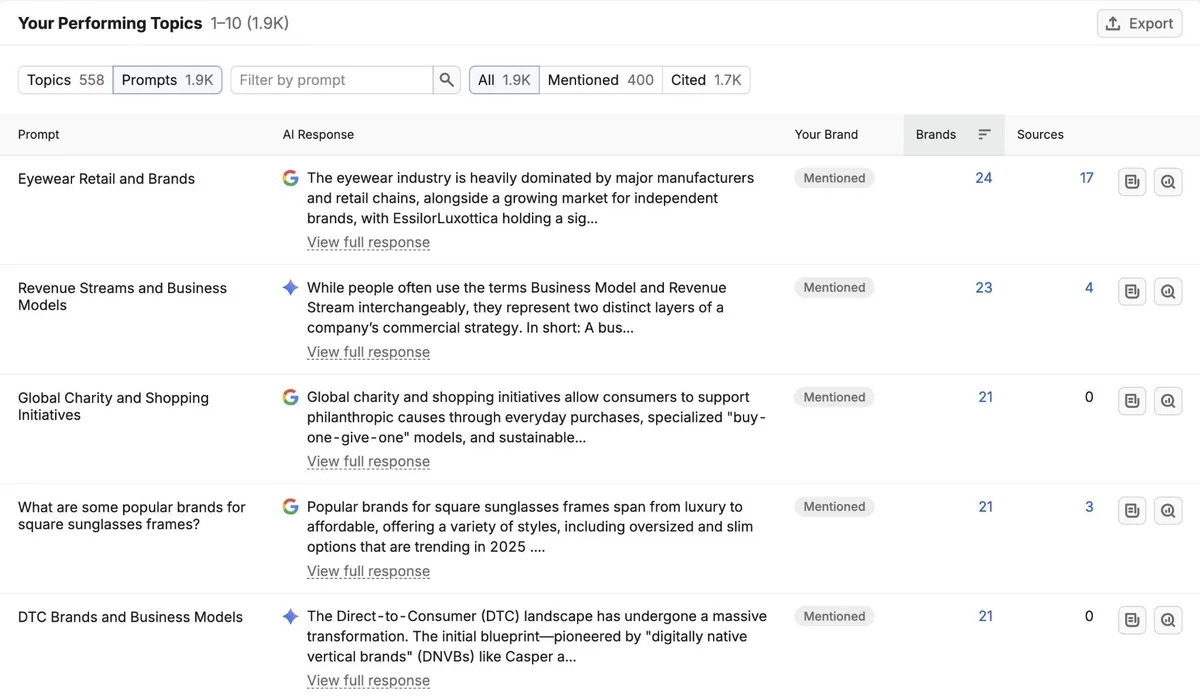
Task: Click details icon for Global Charity row
Action: [1132, 401]
